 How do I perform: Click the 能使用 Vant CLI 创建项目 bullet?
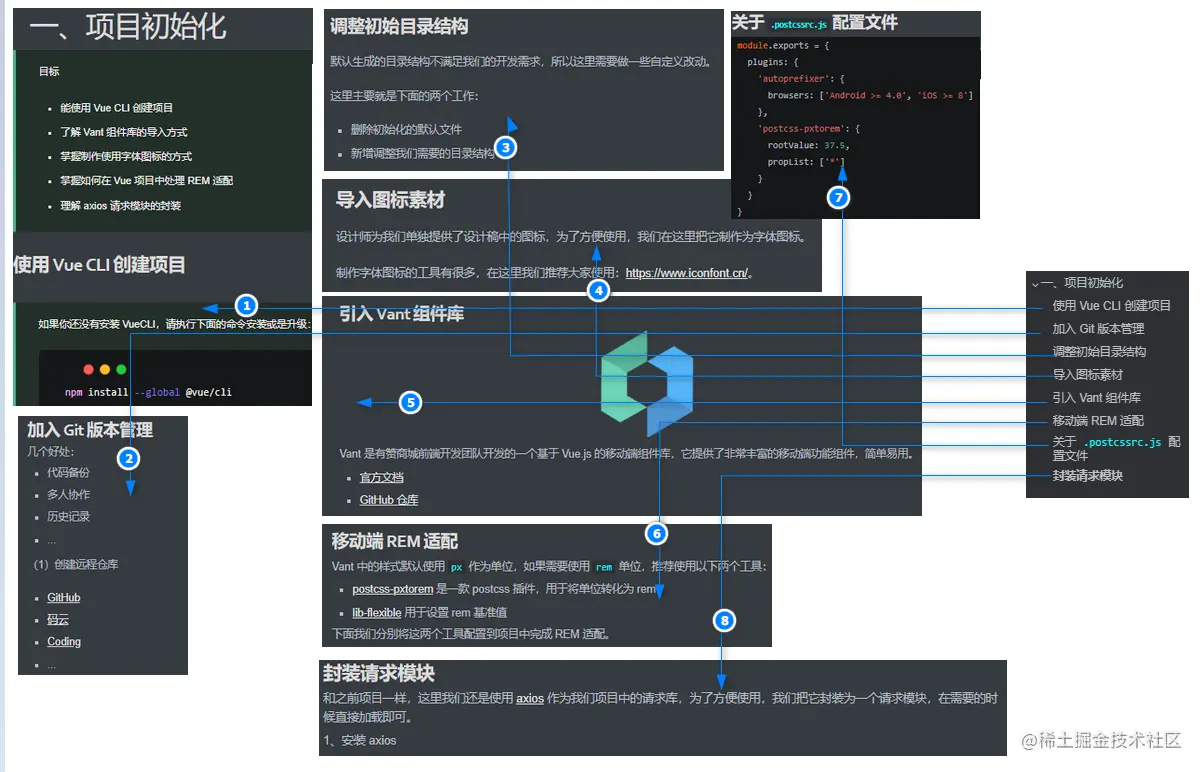click(116, 108)
